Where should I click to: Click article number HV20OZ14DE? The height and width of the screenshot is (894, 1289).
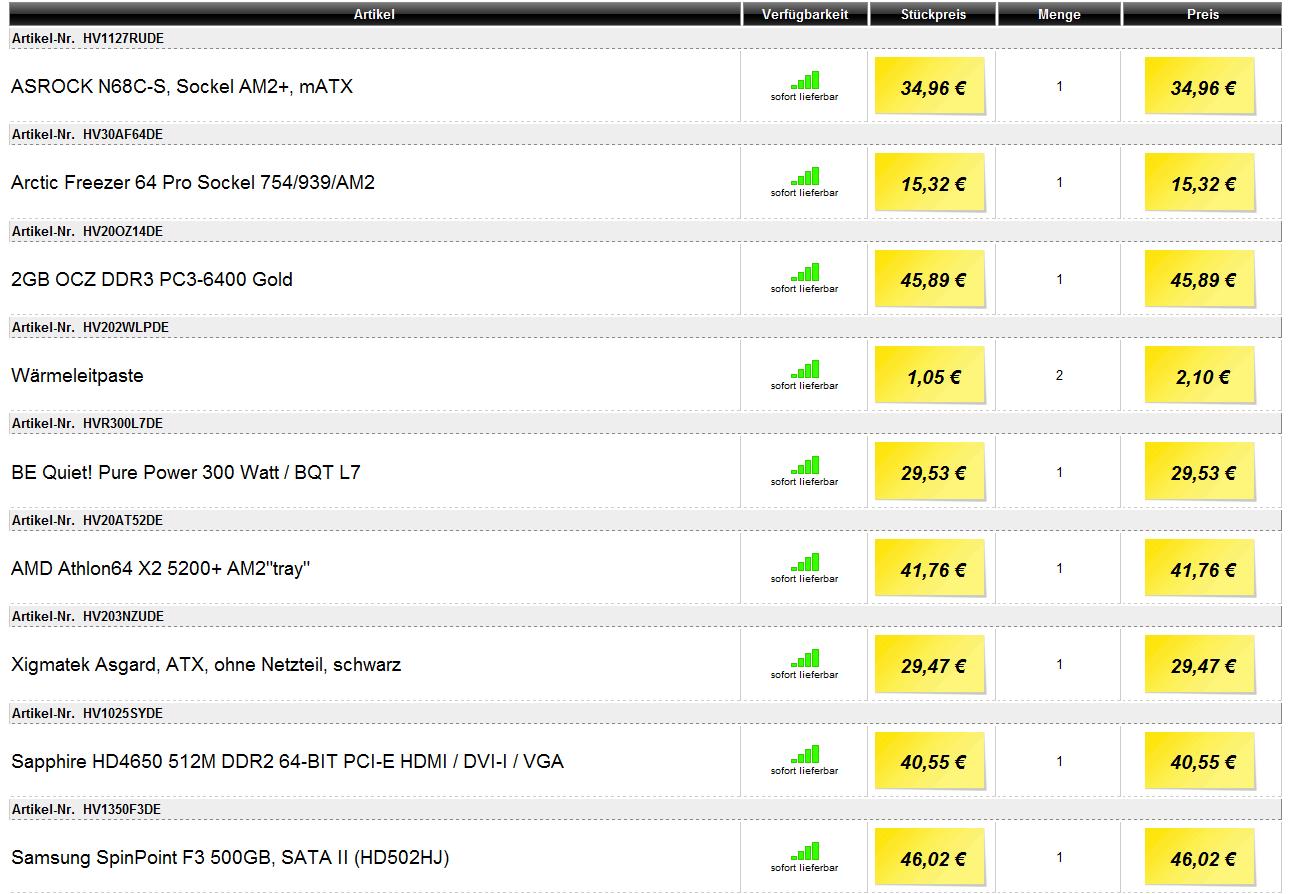click(123, 231)
